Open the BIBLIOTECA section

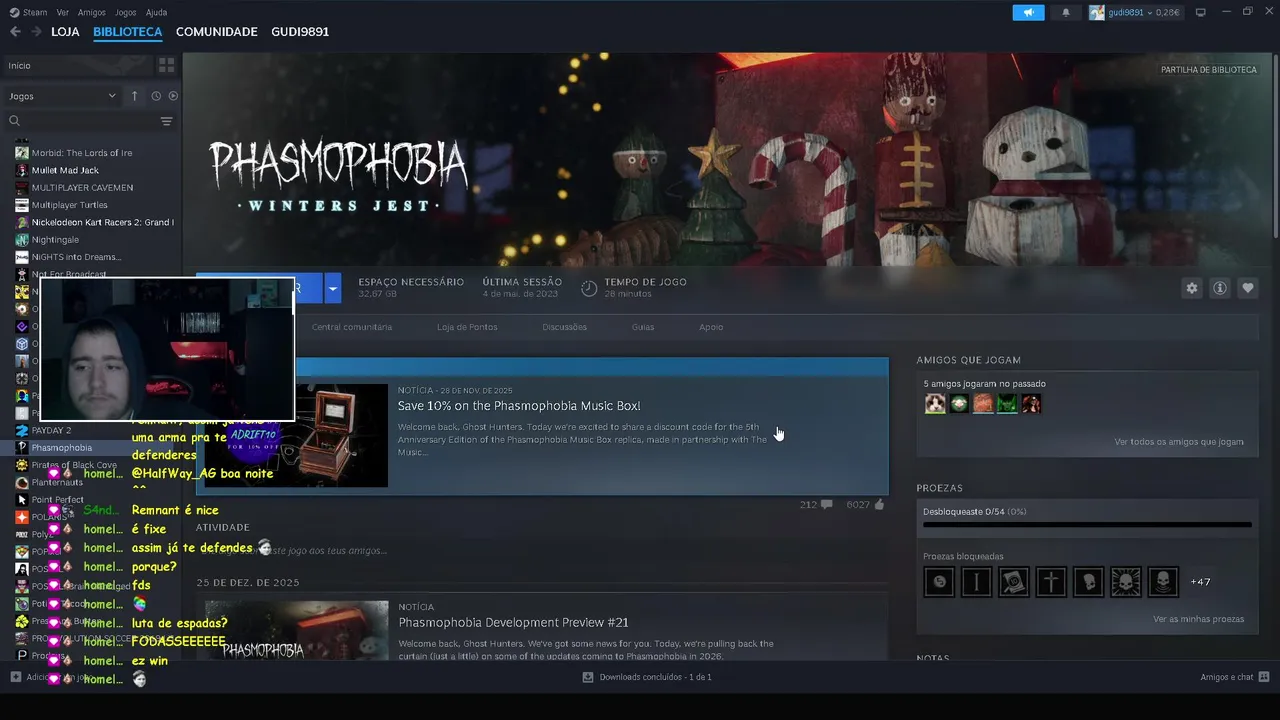[x=127, y=32]
